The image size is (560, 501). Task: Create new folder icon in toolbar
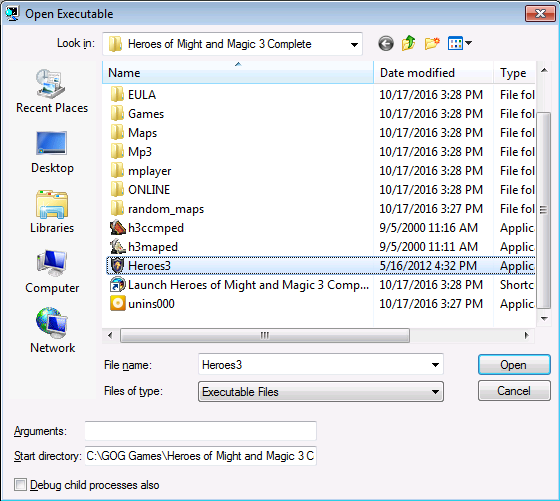[432, 44]
